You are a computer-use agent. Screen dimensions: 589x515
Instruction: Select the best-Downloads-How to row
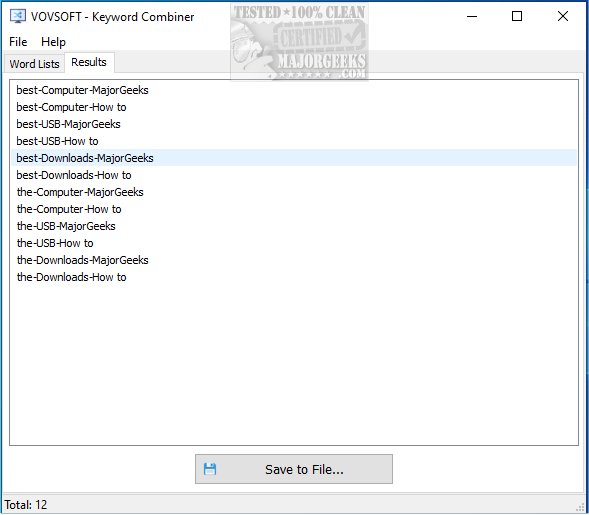tap(294, 175)
